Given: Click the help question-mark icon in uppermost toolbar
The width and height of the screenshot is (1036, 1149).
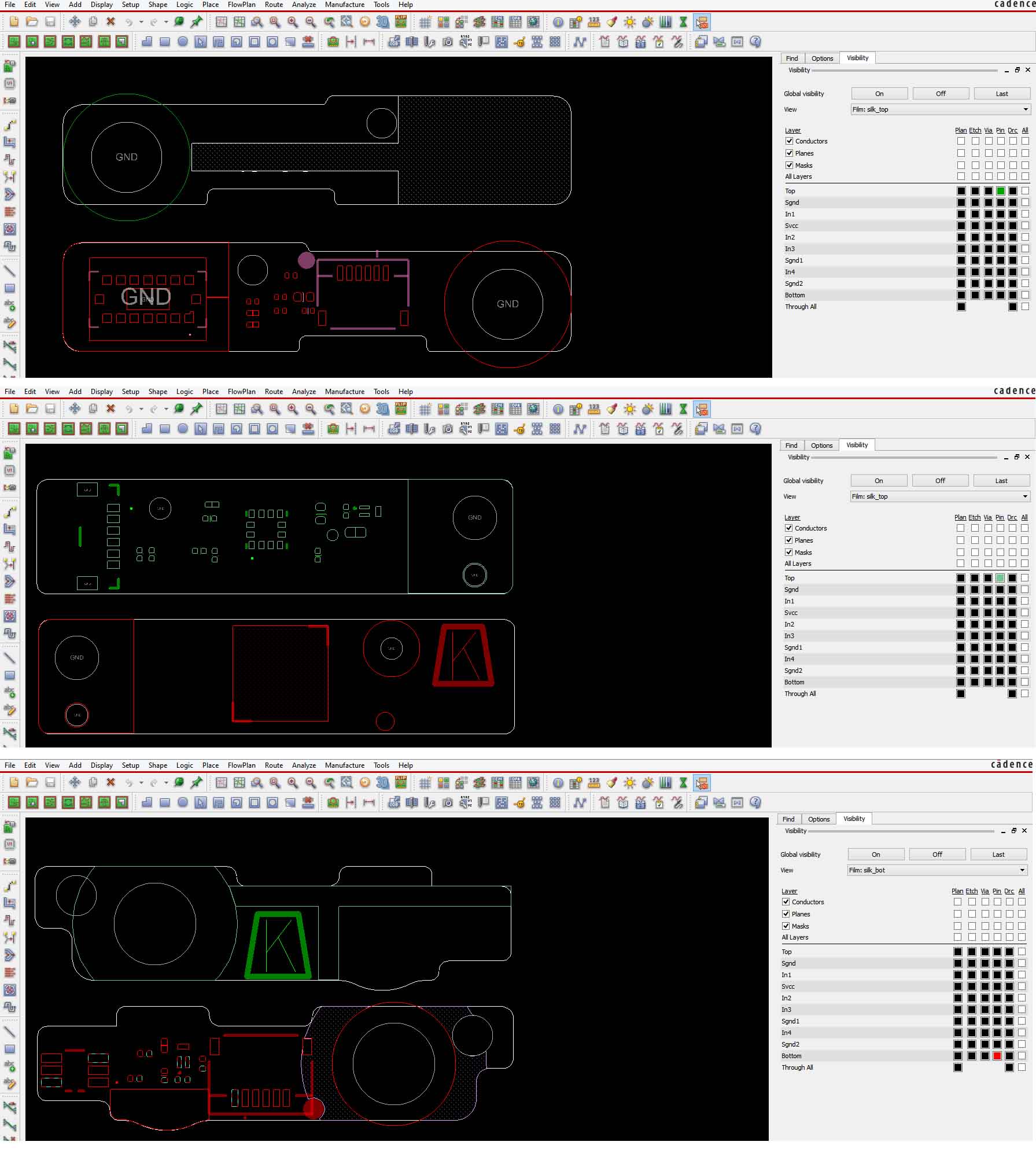Looking at the screenshot, I should coord(755,42).
